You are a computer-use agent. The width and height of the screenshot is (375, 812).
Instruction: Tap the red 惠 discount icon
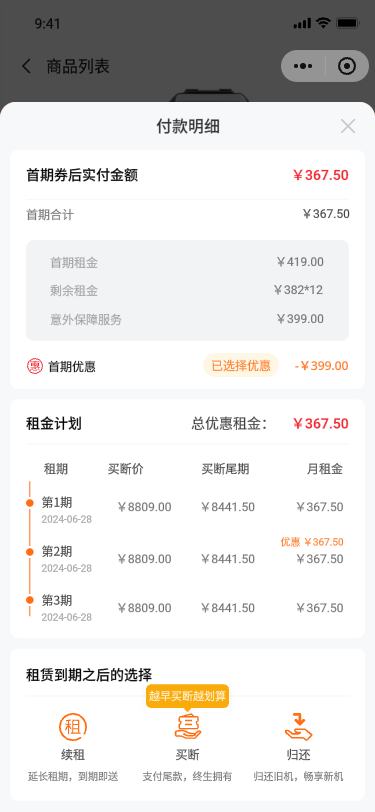click(x=34, y=366)
